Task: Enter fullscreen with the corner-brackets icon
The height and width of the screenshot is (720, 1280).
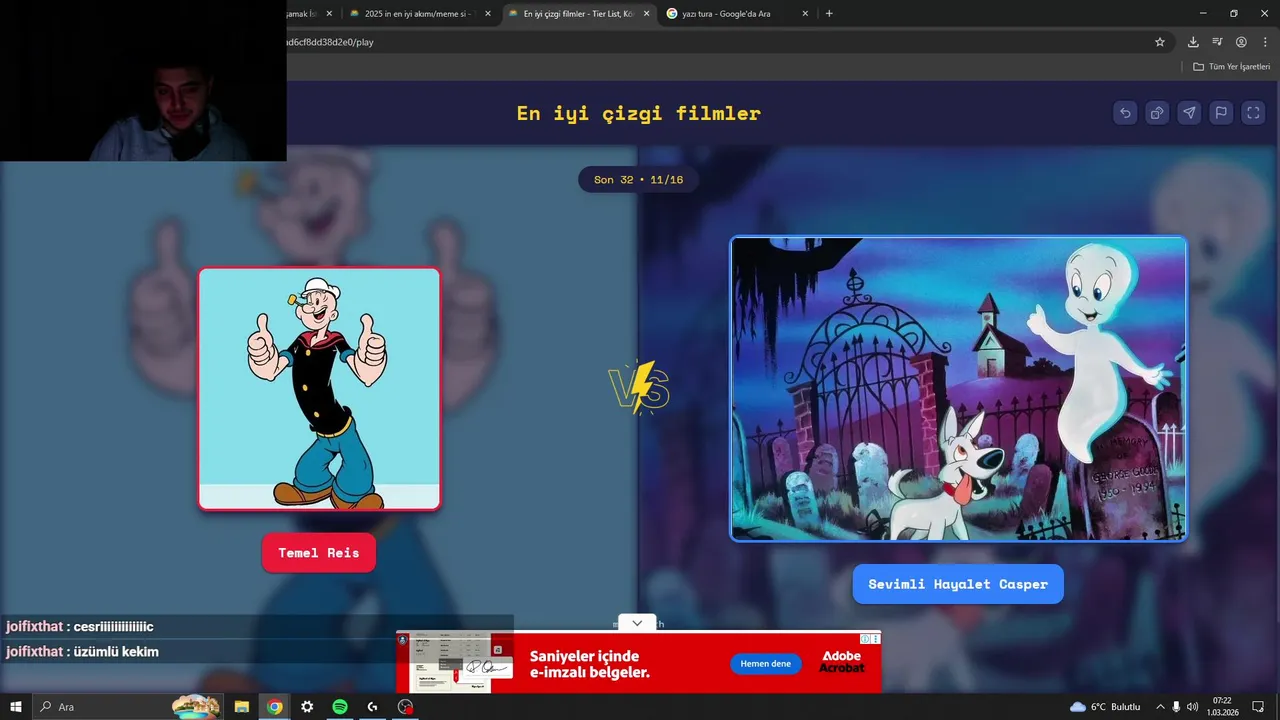Action: 1253,113
